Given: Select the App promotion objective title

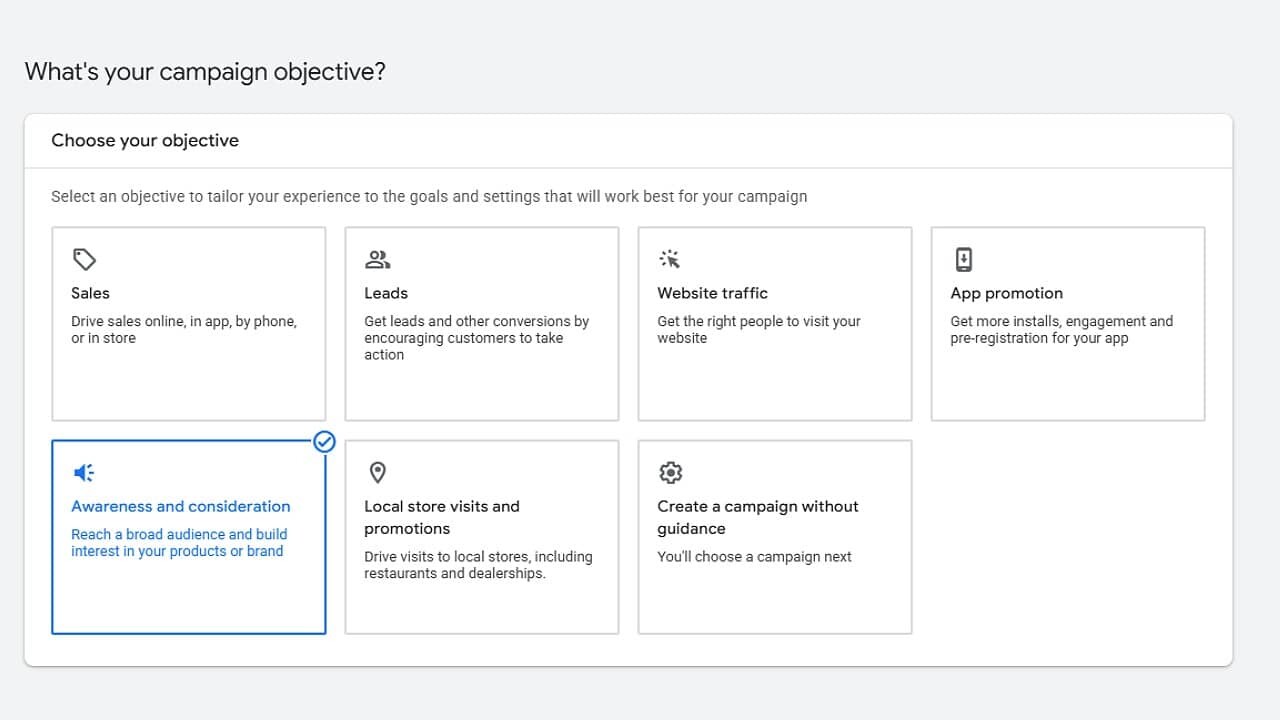Looking at the screenshot, I should (1006, 293).
